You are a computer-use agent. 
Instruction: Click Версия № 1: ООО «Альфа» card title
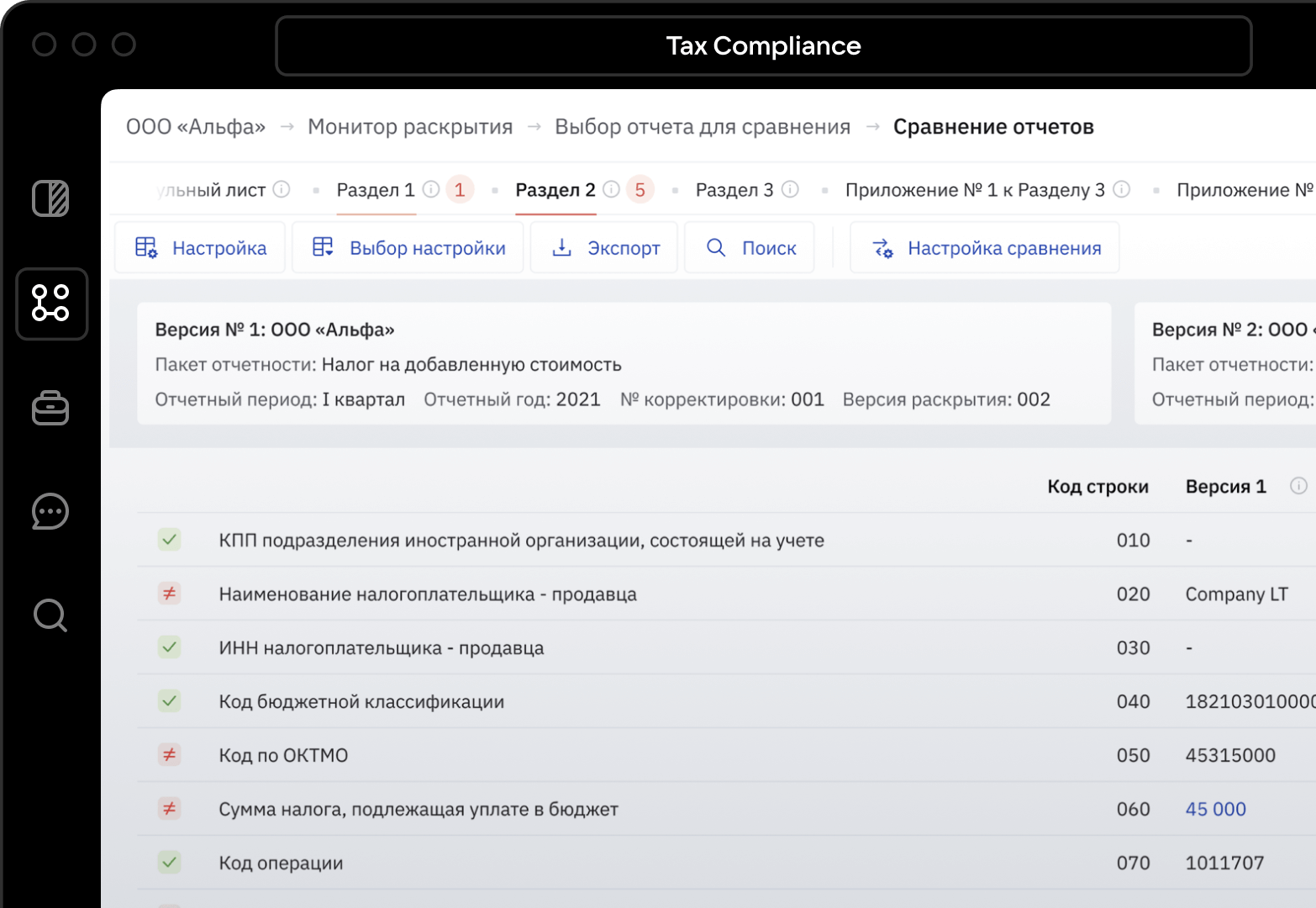[x=275, y=330]
